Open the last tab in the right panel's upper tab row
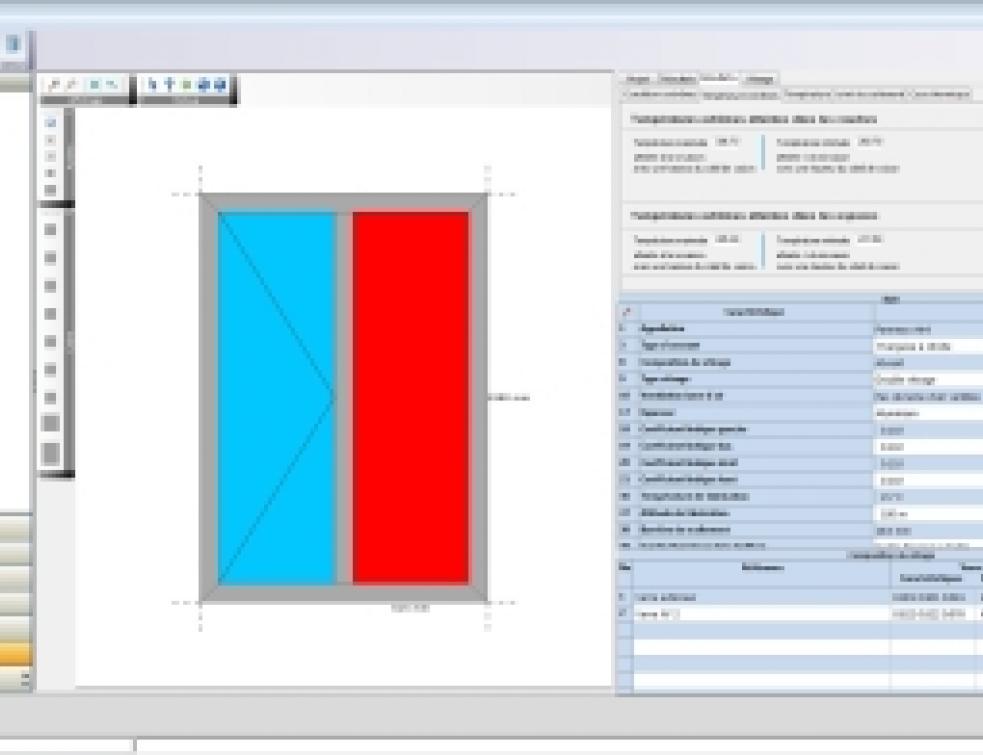 coord(759,79)
